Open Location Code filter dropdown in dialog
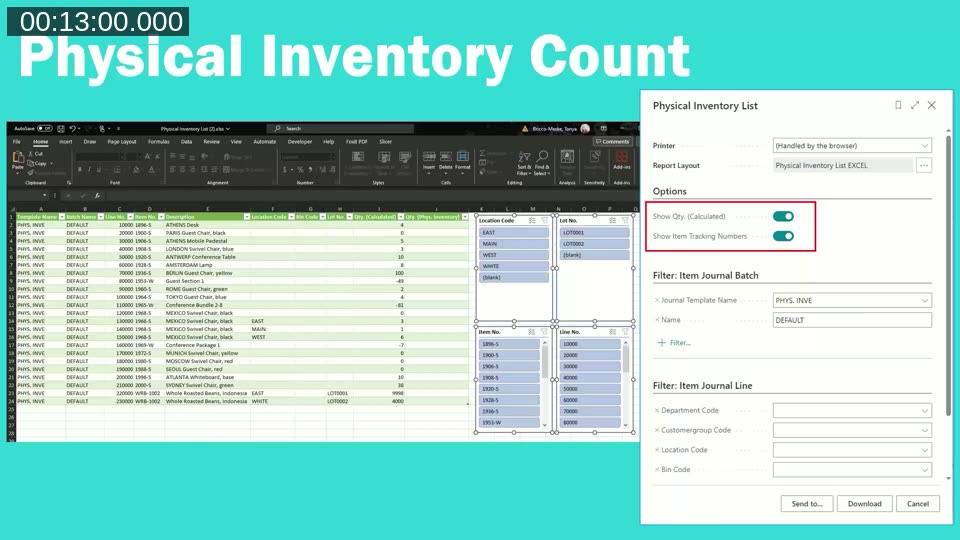This screenshot has height=540, width=960. point(924,450)
